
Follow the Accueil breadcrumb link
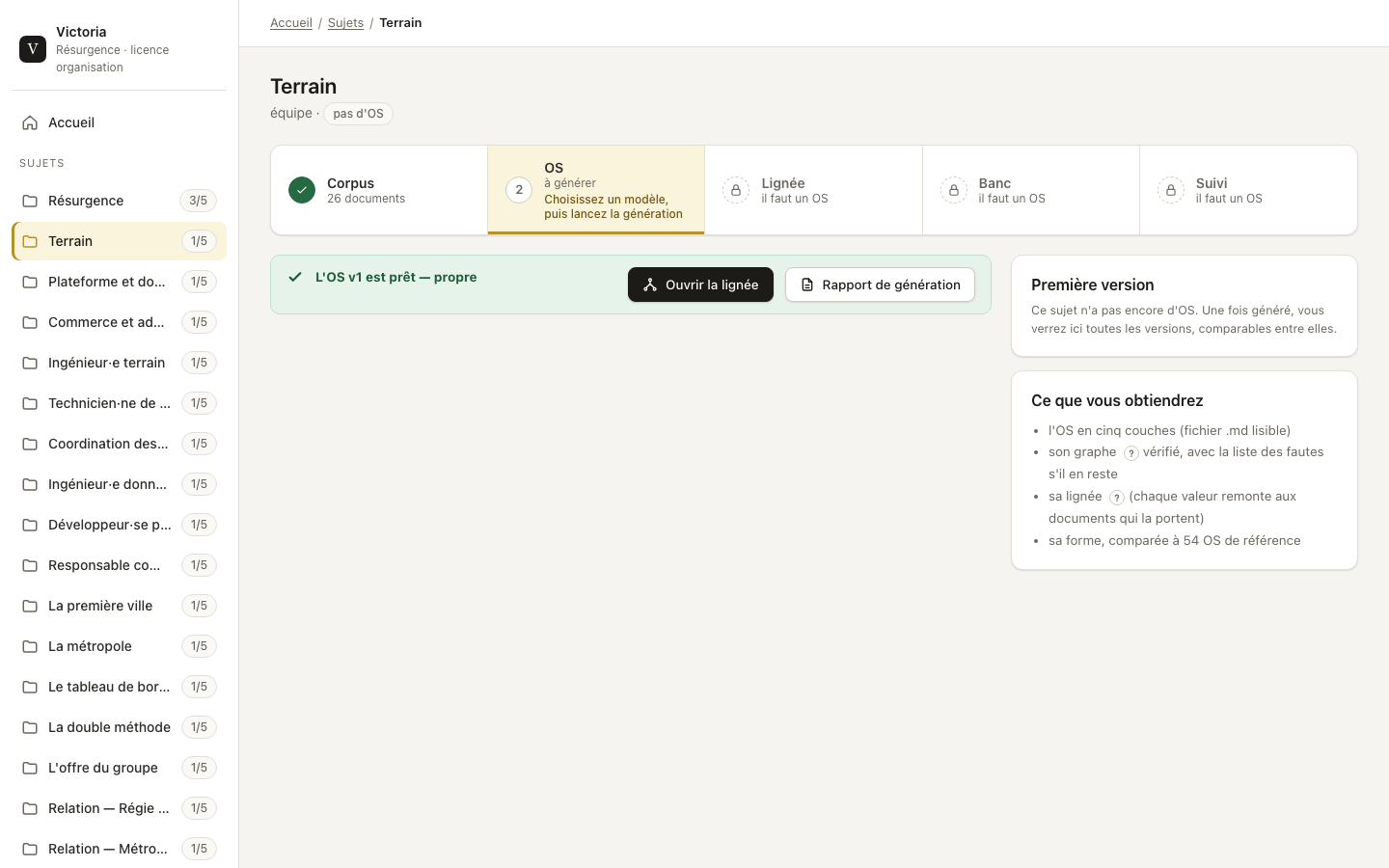291,23
